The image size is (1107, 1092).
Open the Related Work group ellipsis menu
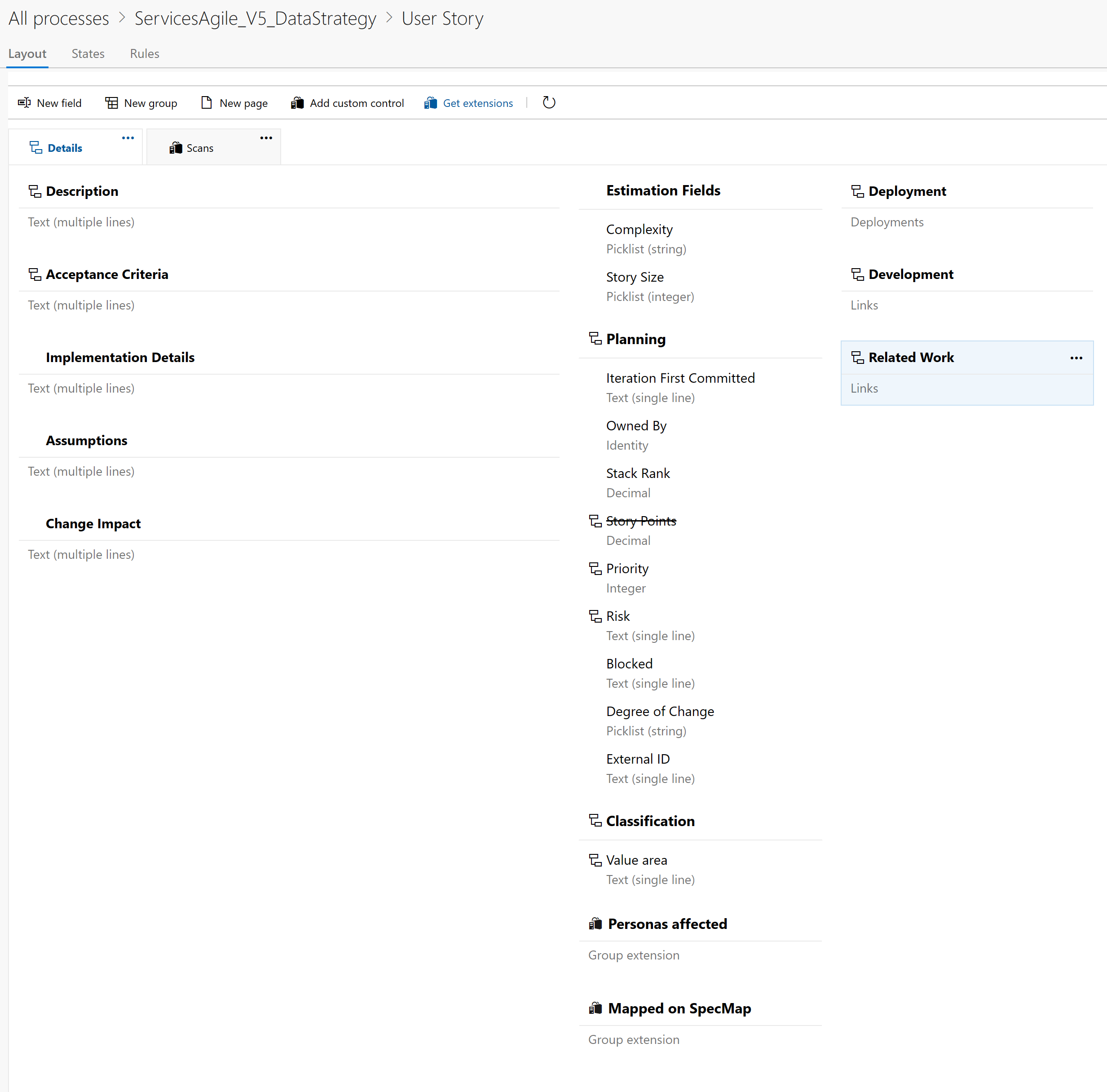1076,358
